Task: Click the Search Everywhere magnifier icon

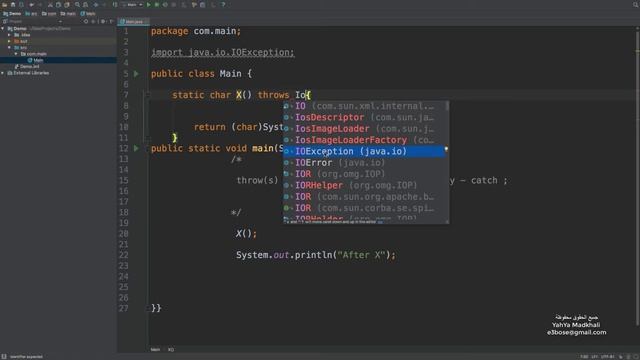Action: point(636,4)
